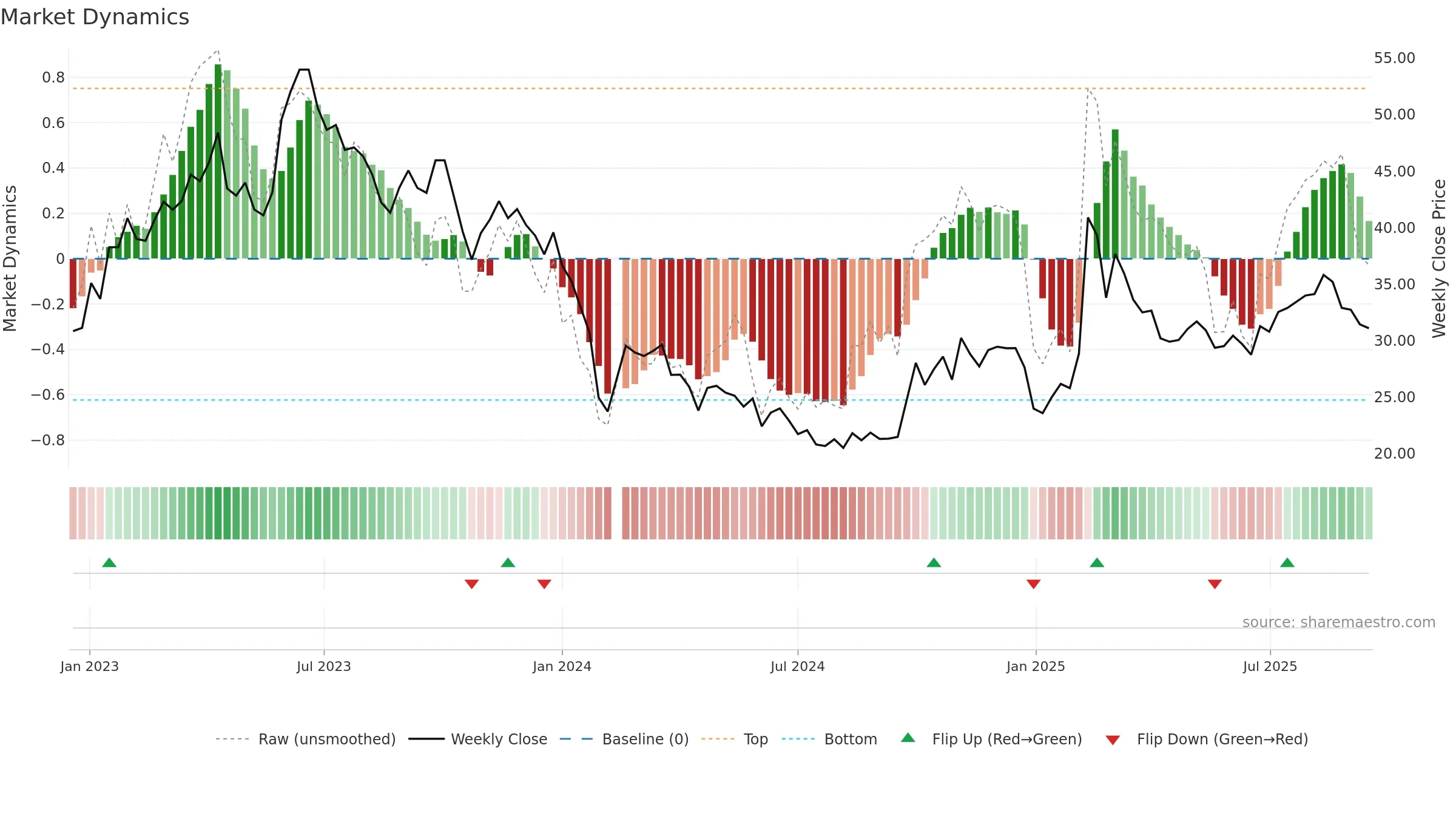The image size is (1456, 819).
Task: Click the flip-up triangle before Jan 2025
Action: [x=934, y=563]
